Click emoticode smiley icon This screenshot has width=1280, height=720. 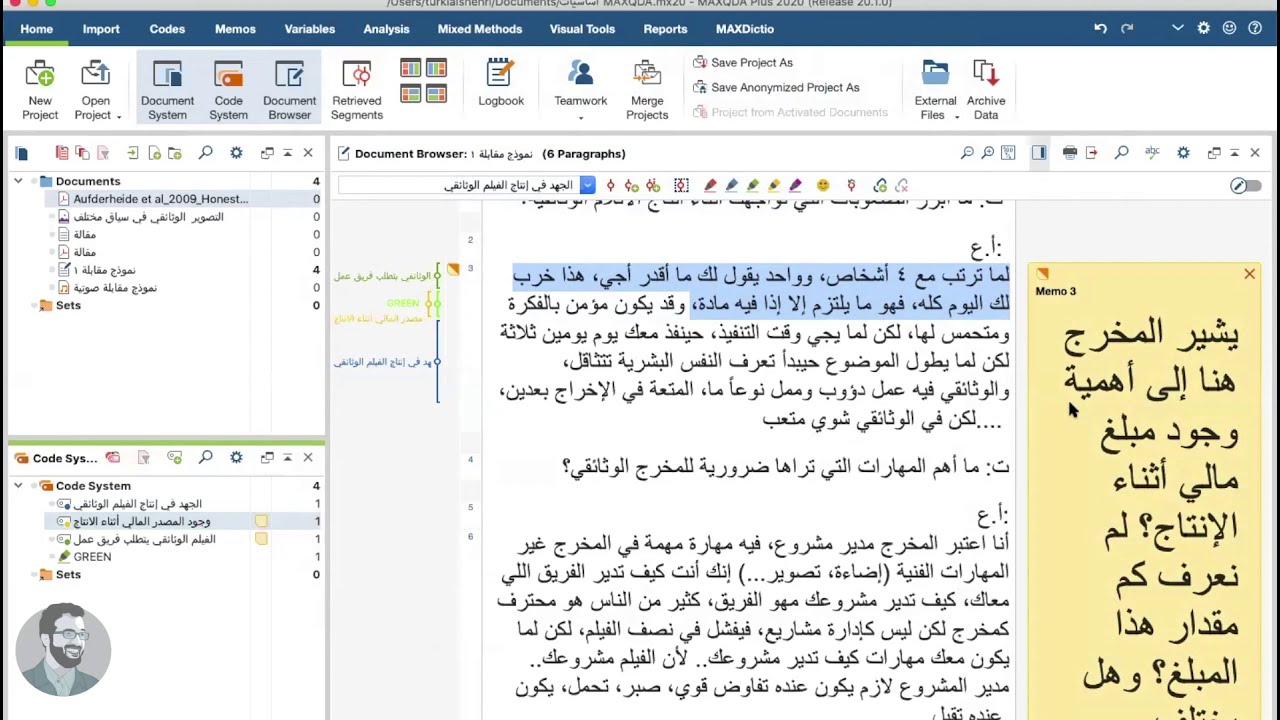click(x=823, y=185)
